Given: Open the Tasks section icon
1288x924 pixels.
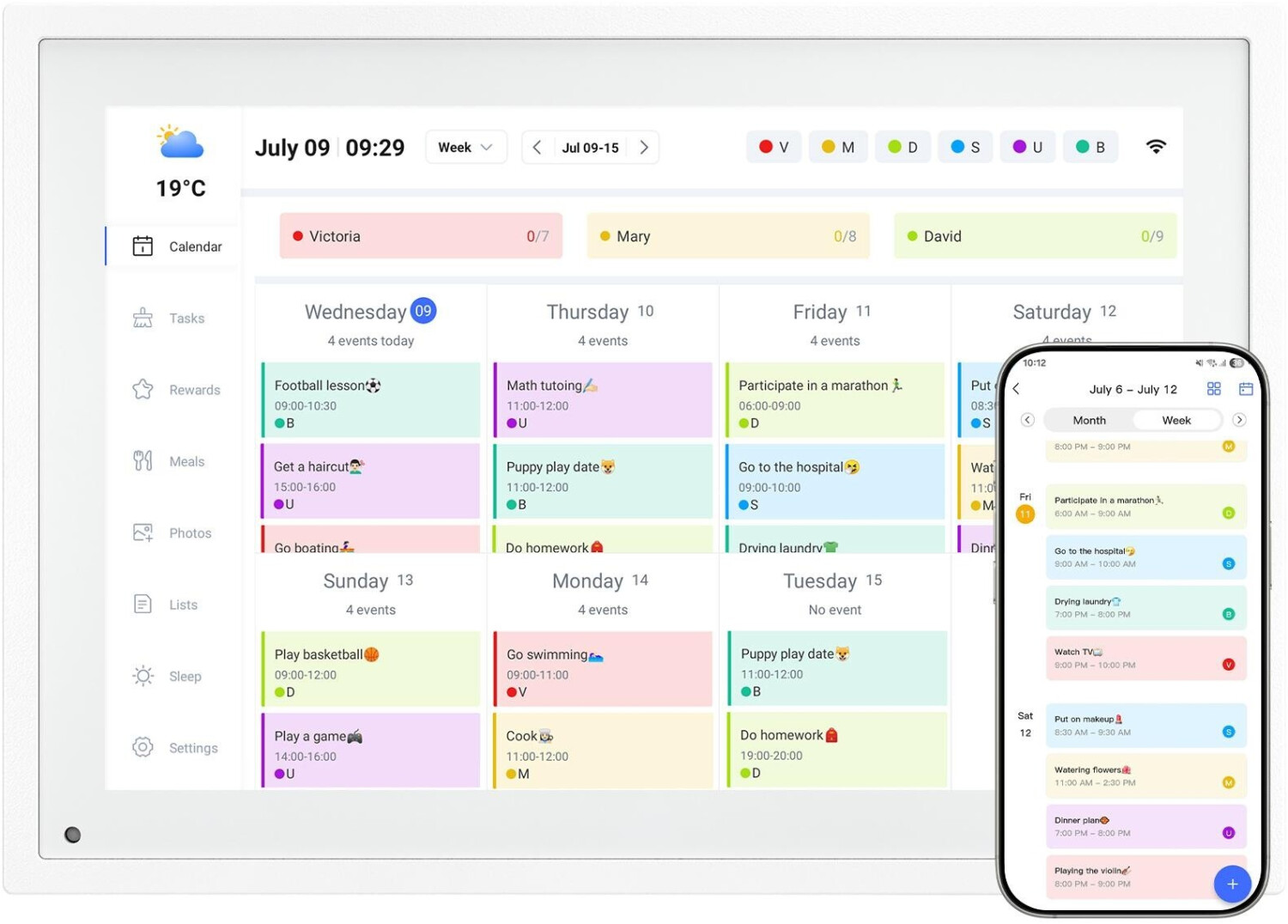Looking at the screenshot, I should click(143, 319).
